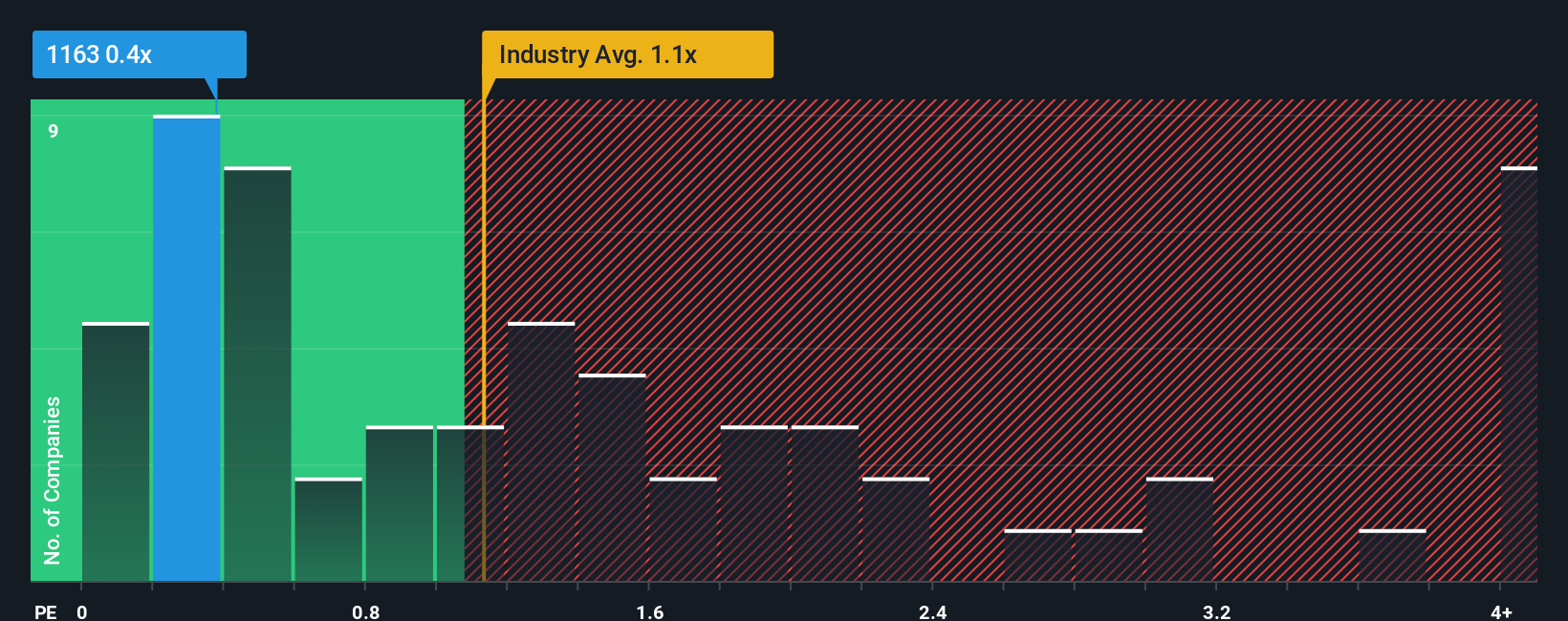Click the x-axis label '2.4'

[x=932, y=611]
